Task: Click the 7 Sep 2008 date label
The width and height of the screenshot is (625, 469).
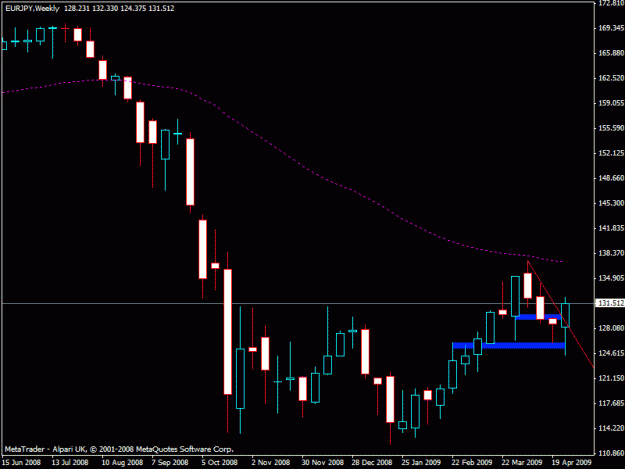Action: (x=170, y=463)
